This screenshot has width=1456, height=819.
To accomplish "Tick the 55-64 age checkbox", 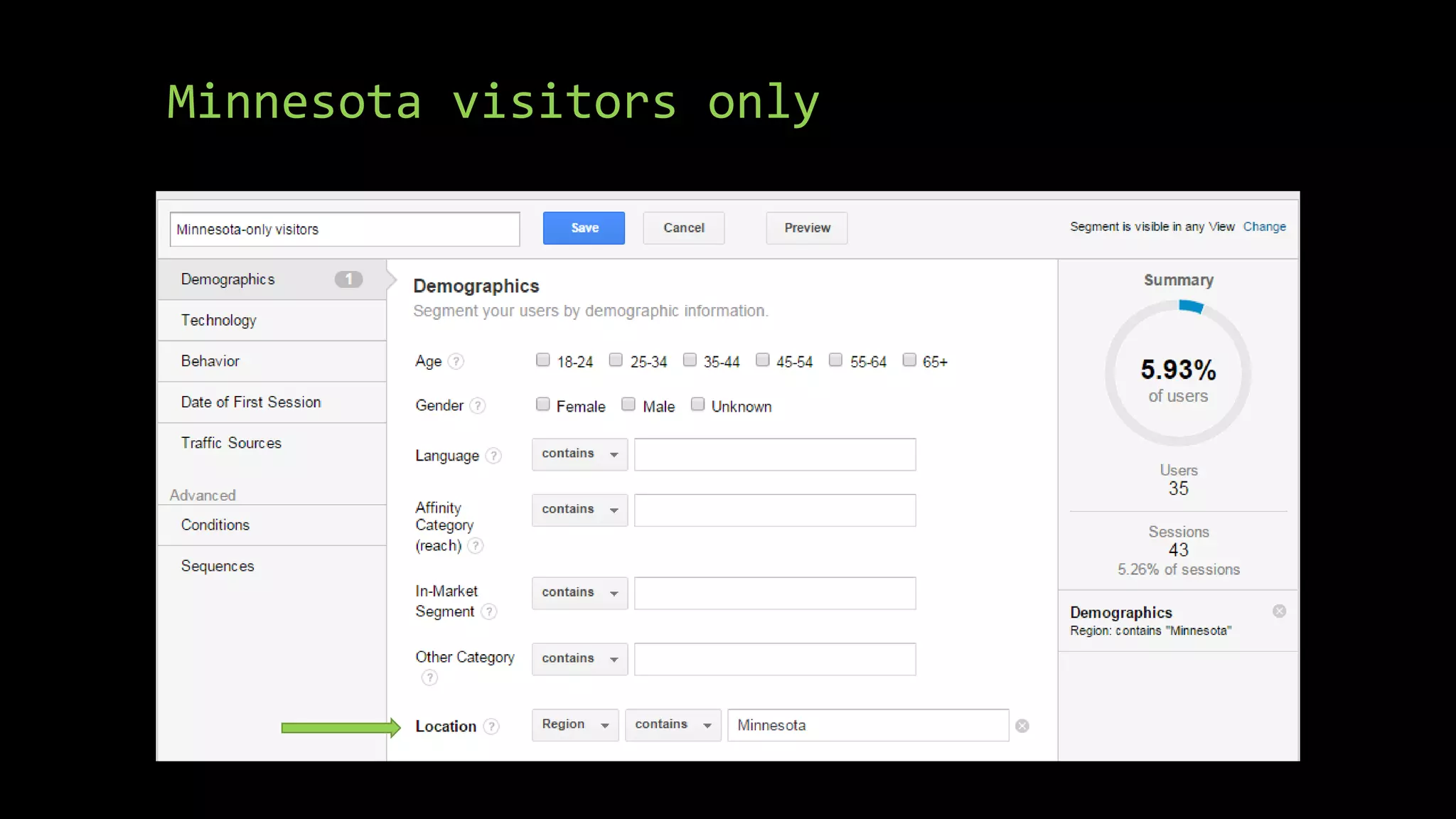I will tap(836, 360).
